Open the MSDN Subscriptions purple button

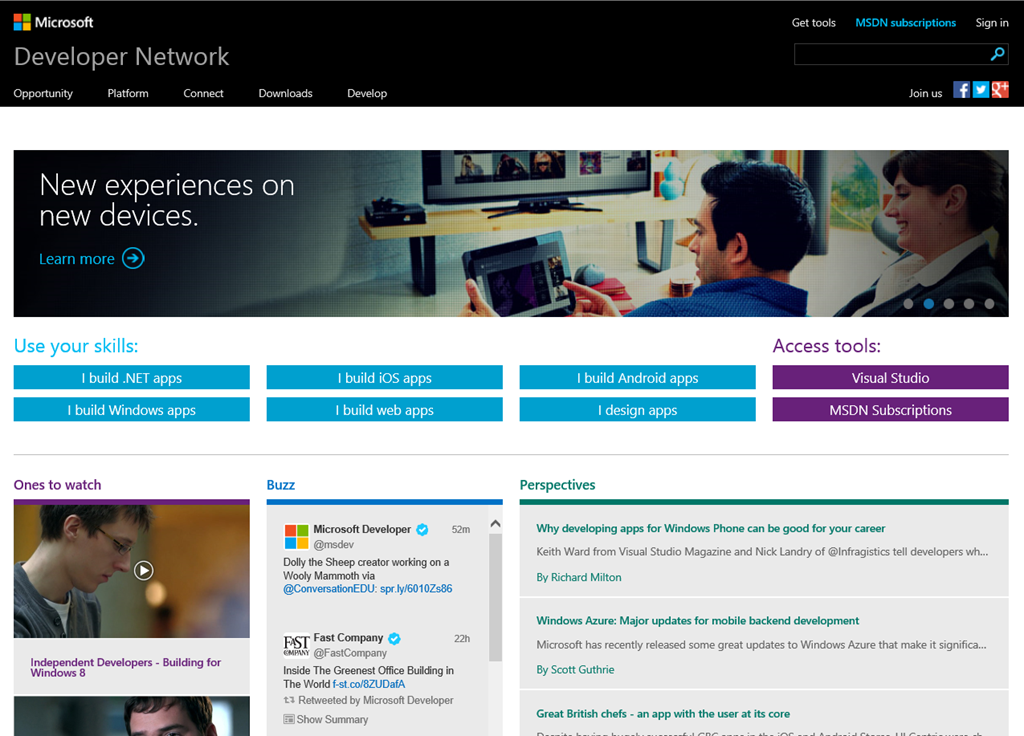pyautogui.click(x=891, y=409)
